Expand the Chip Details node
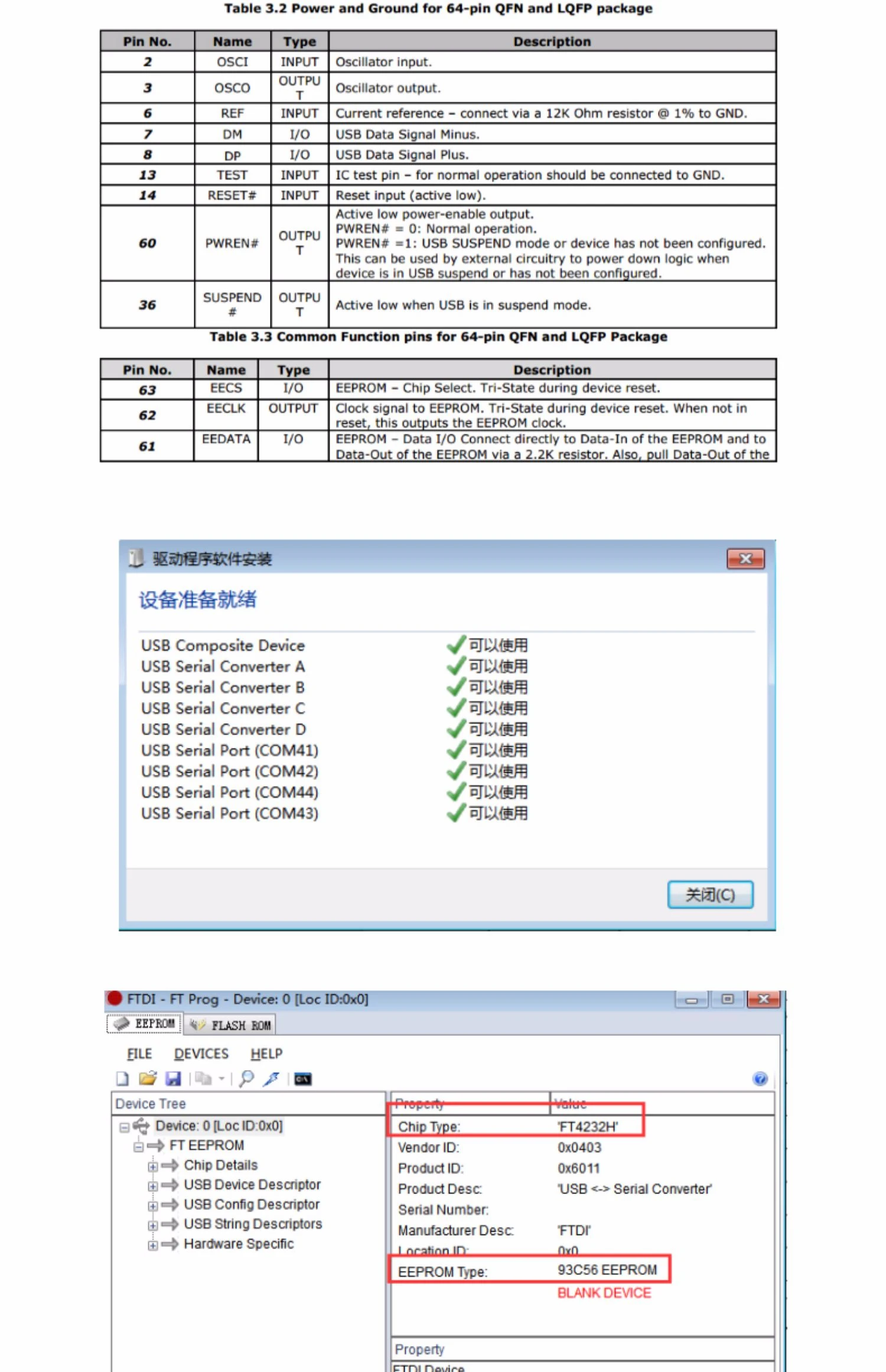Image resolution: width=886 pixels, height=1372 pixels. pyautogui.click(x=152, y=1166)
